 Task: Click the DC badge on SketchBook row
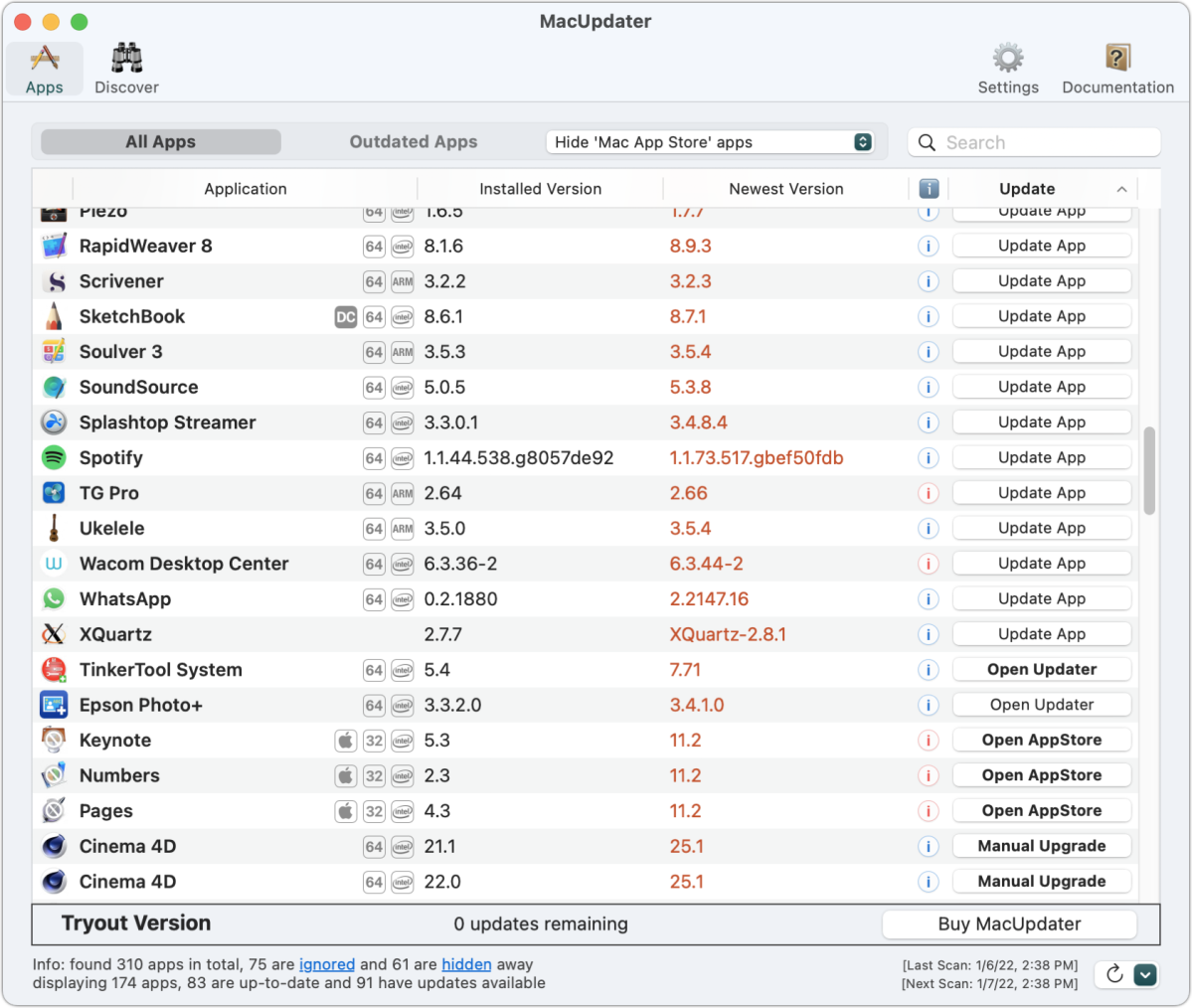345,317
